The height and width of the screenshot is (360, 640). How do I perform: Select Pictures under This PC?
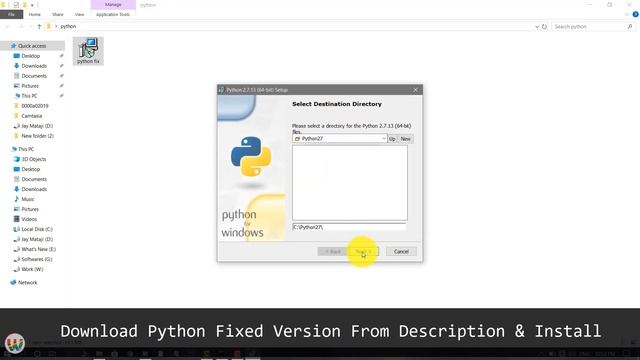[26, 209]
